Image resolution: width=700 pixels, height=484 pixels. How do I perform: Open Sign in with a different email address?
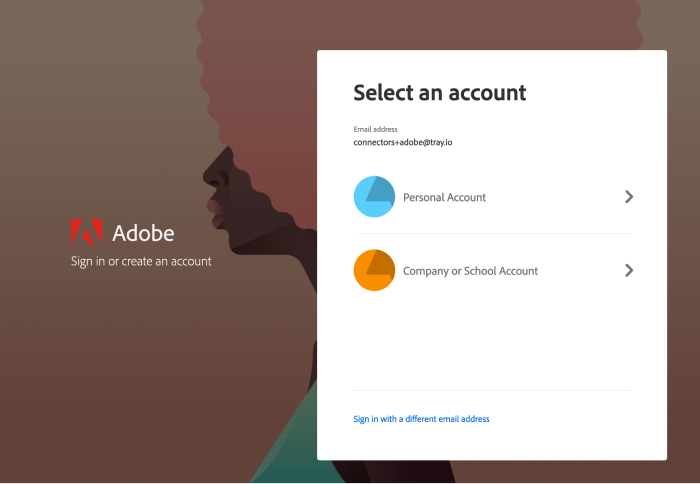(421, 419)
